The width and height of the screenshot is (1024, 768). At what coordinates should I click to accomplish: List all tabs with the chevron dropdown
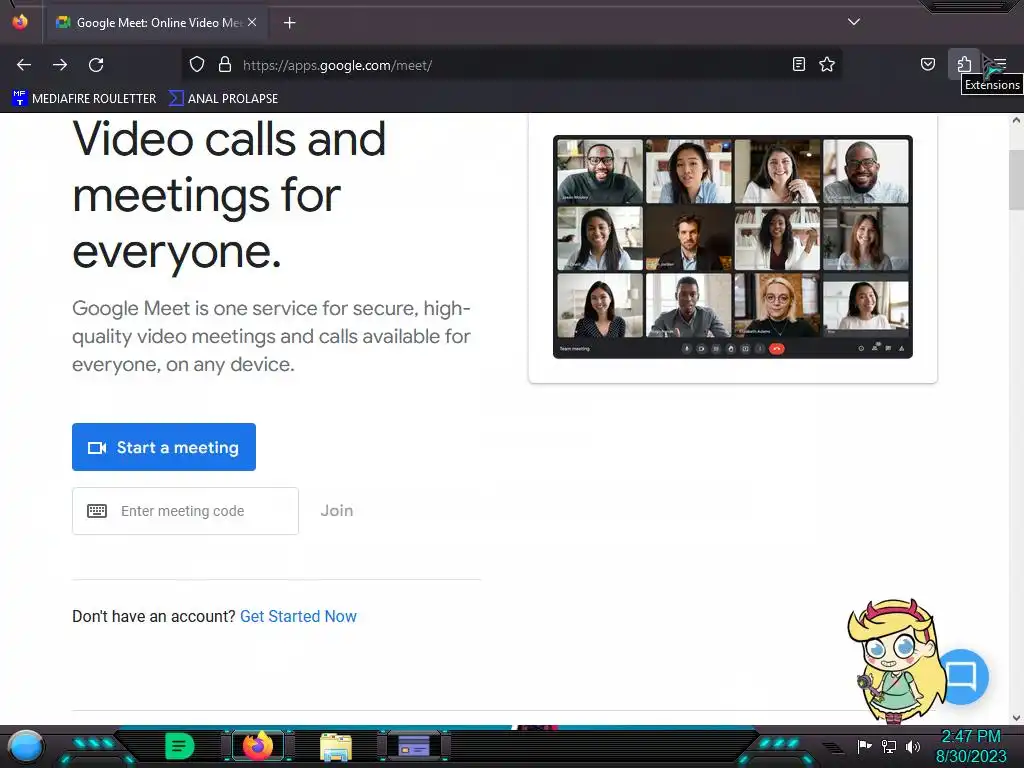pyautogui.click(x=853, y=22)
